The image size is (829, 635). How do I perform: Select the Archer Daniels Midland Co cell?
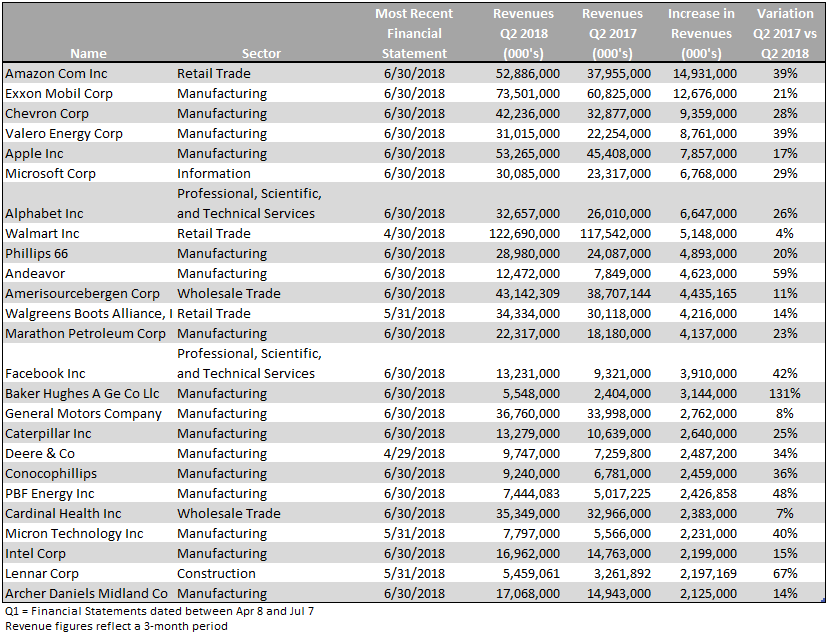coord(86,594)
